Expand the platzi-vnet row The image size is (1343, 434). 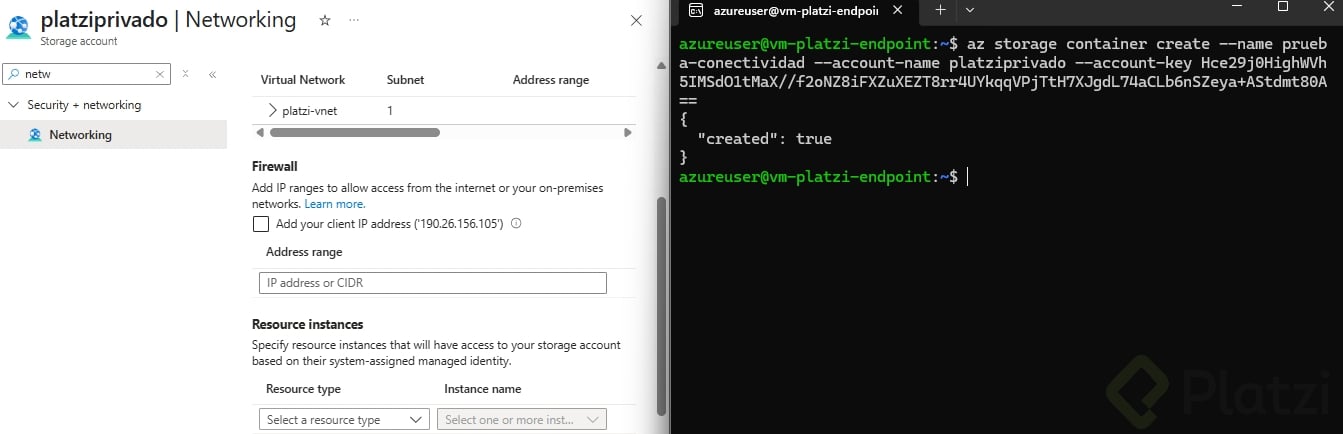(x=272, y=111)
